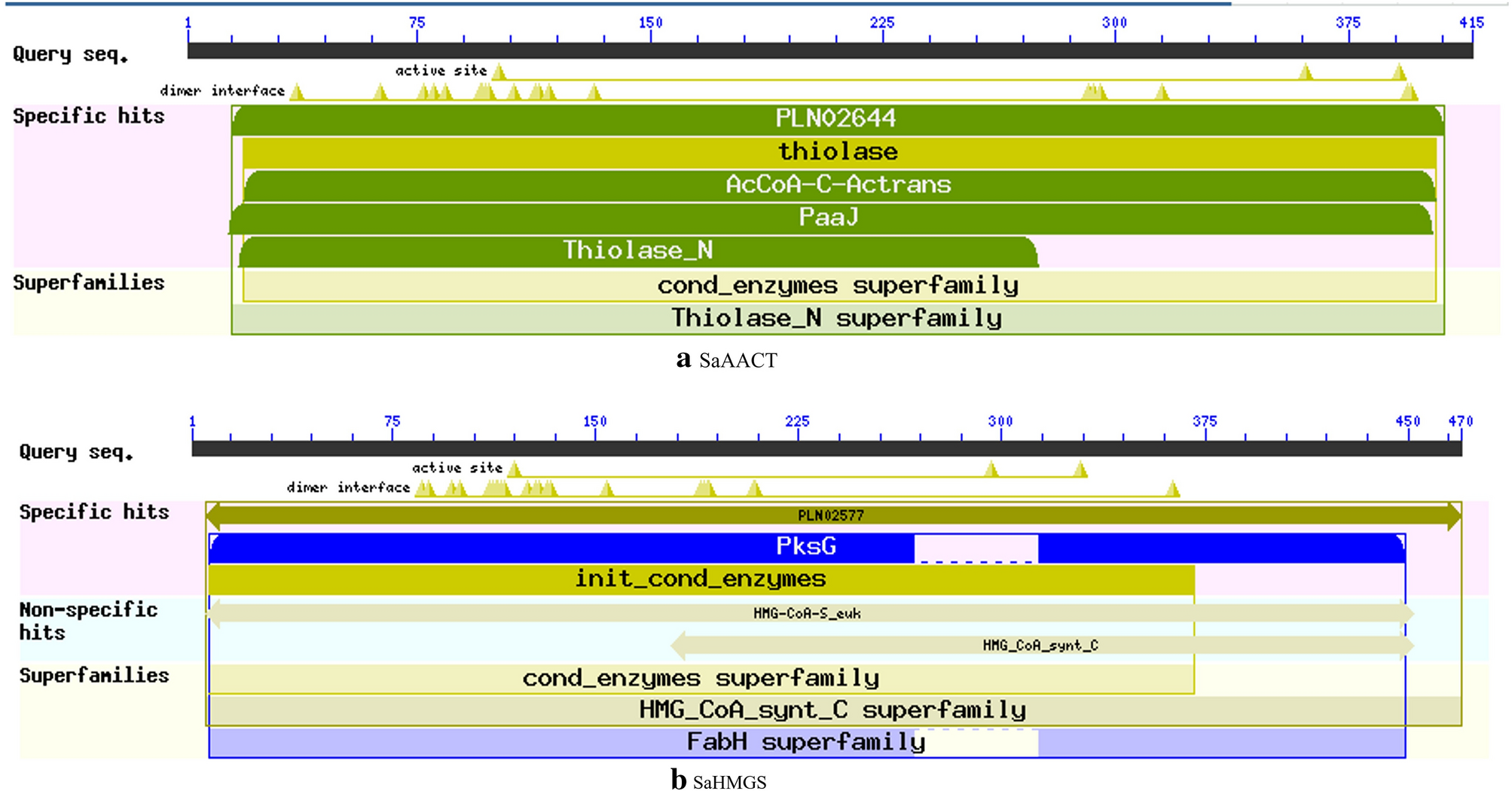Click the Query seq. bar for SaHMGS
This screenshot has width=1512, height=791.
829,448
